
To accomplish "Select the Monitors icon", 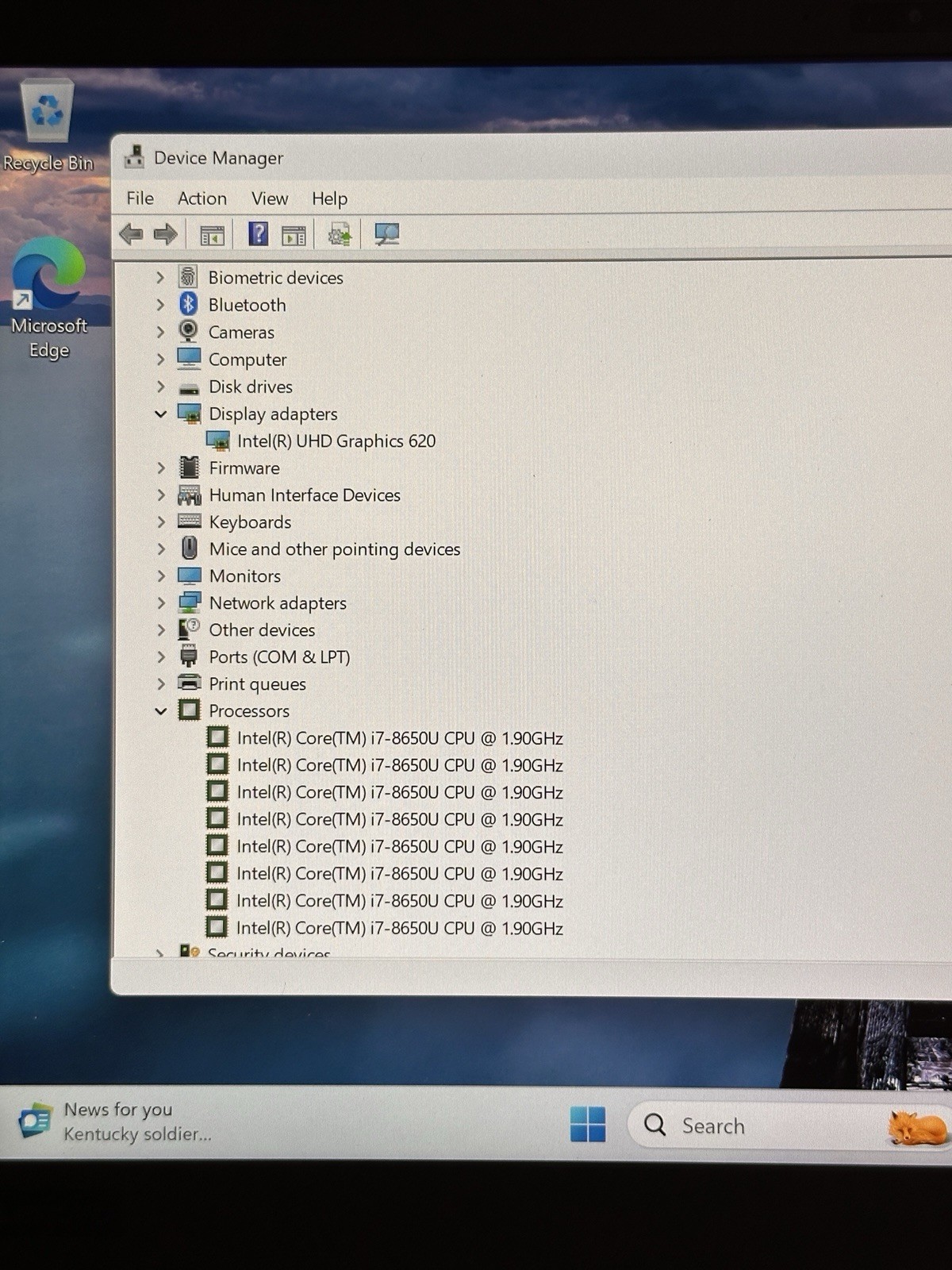I will pos(189,575).
